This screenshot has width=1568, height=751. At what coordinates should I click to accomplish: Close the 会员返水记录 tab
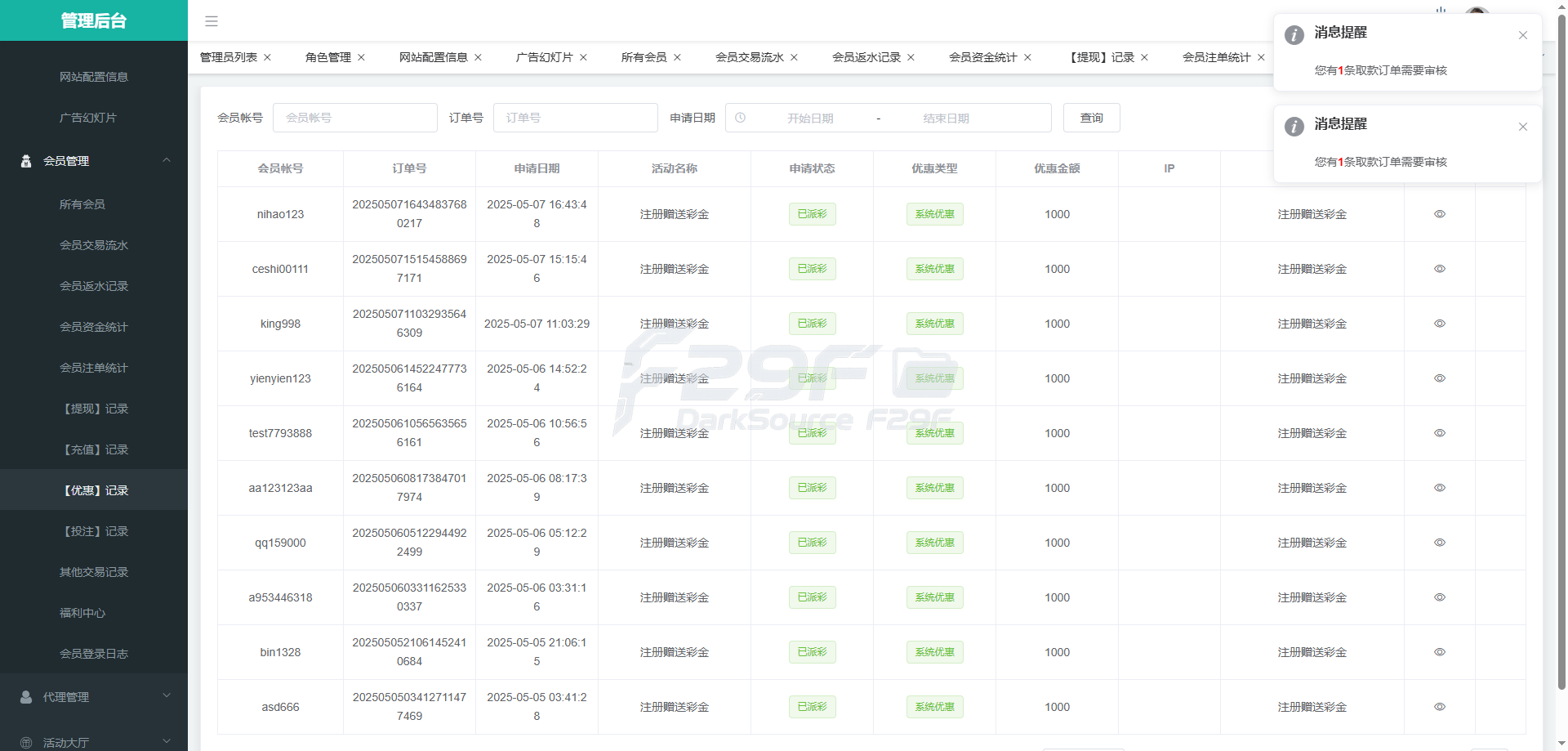click(911, 57)
